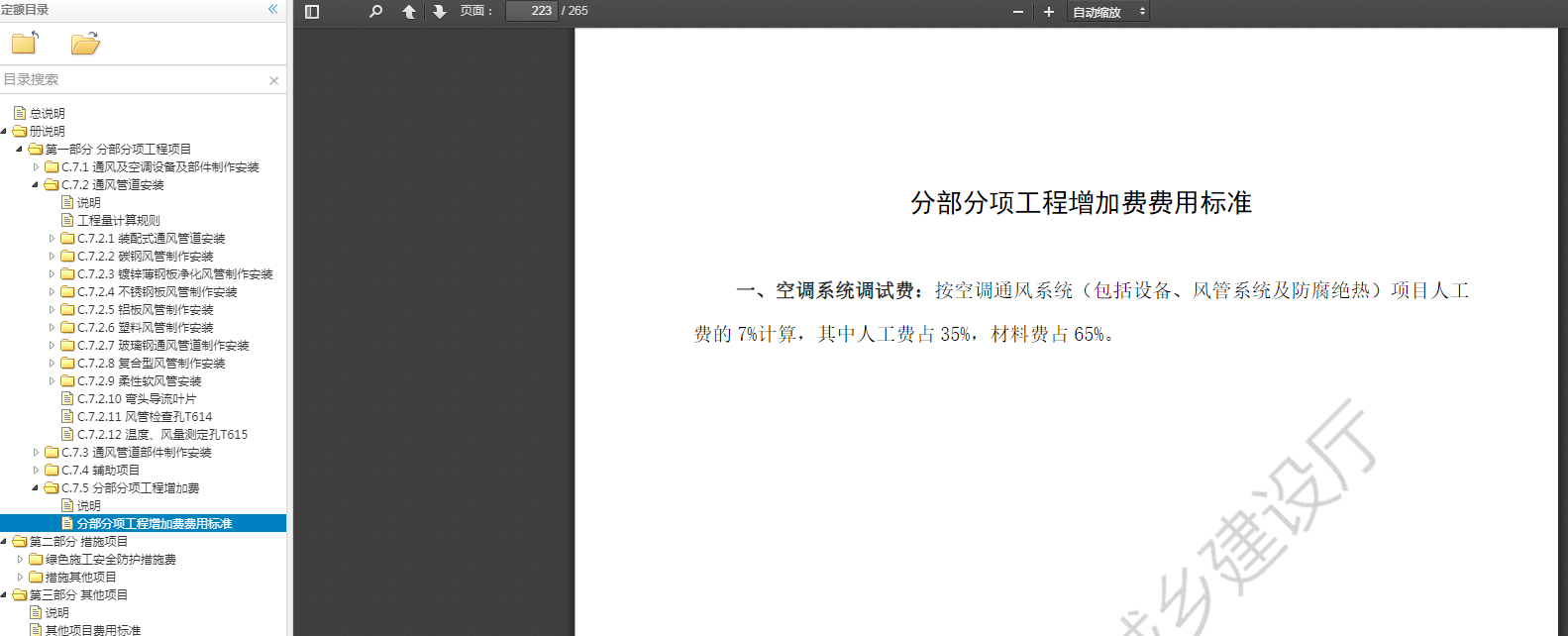Open the 工程量计算规则 document
Viewport: 1568px width, 636px height.
tap(118, 220)
